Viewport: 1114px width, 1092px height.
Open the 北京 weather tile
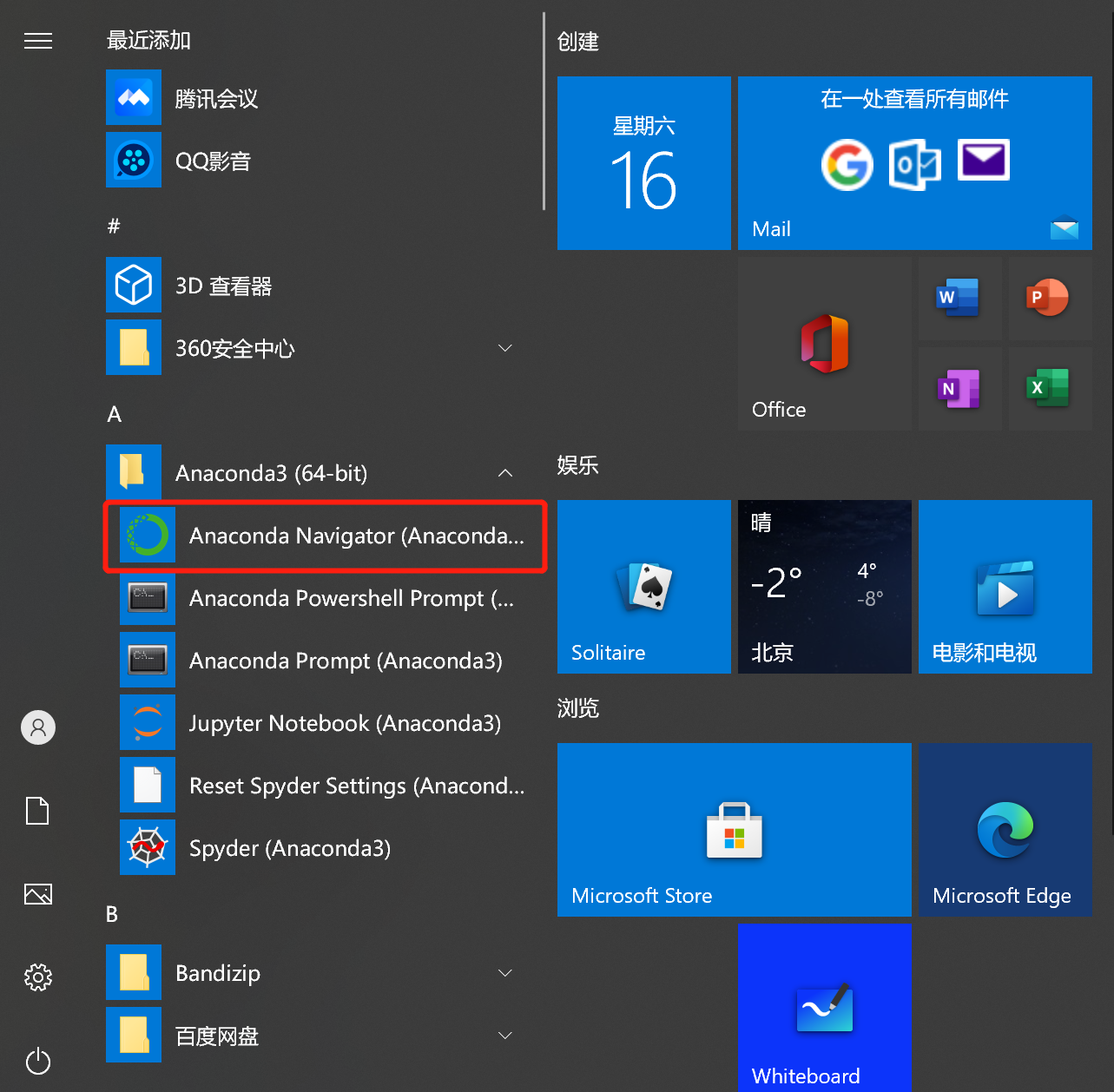pyautogui.click(x=825, y=587)
